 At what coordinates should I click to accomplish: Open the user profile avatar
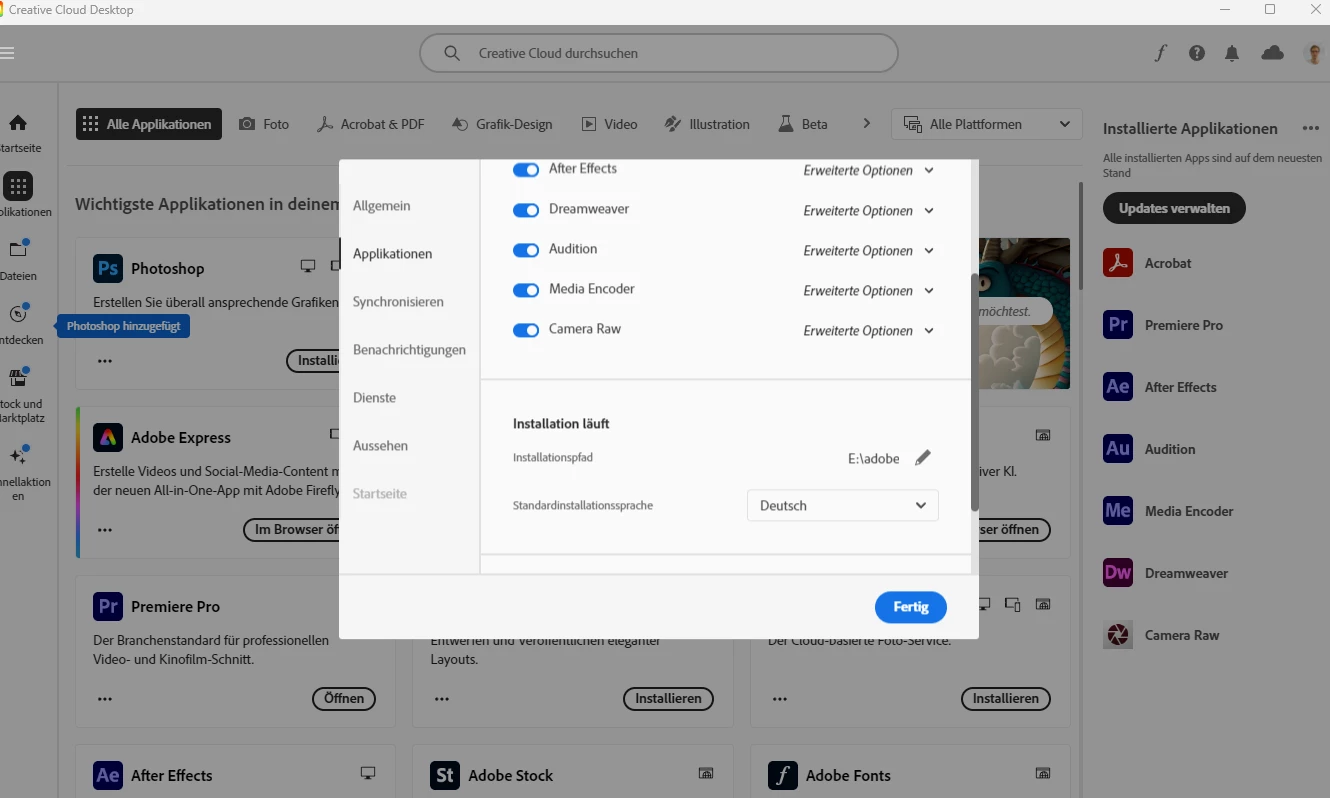1315,53
